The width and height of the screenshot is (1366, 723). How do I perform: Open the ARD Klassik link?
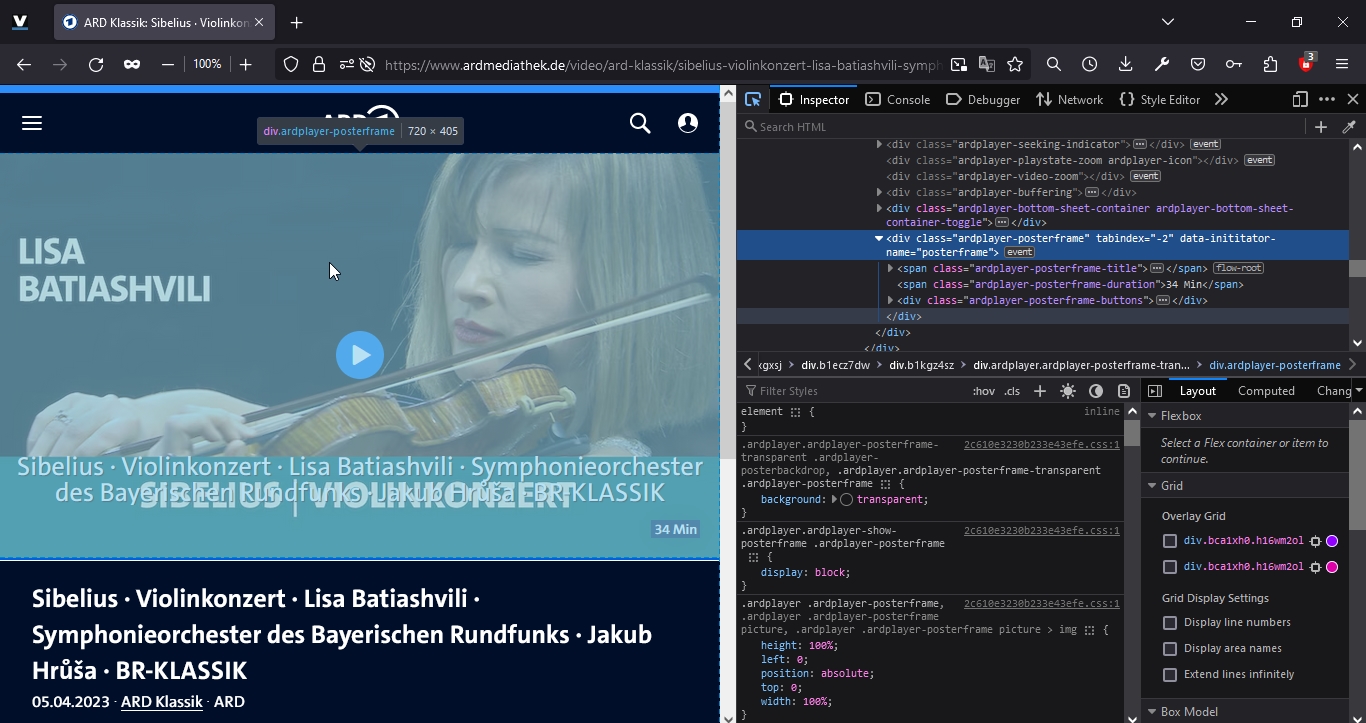coord(161,701)
